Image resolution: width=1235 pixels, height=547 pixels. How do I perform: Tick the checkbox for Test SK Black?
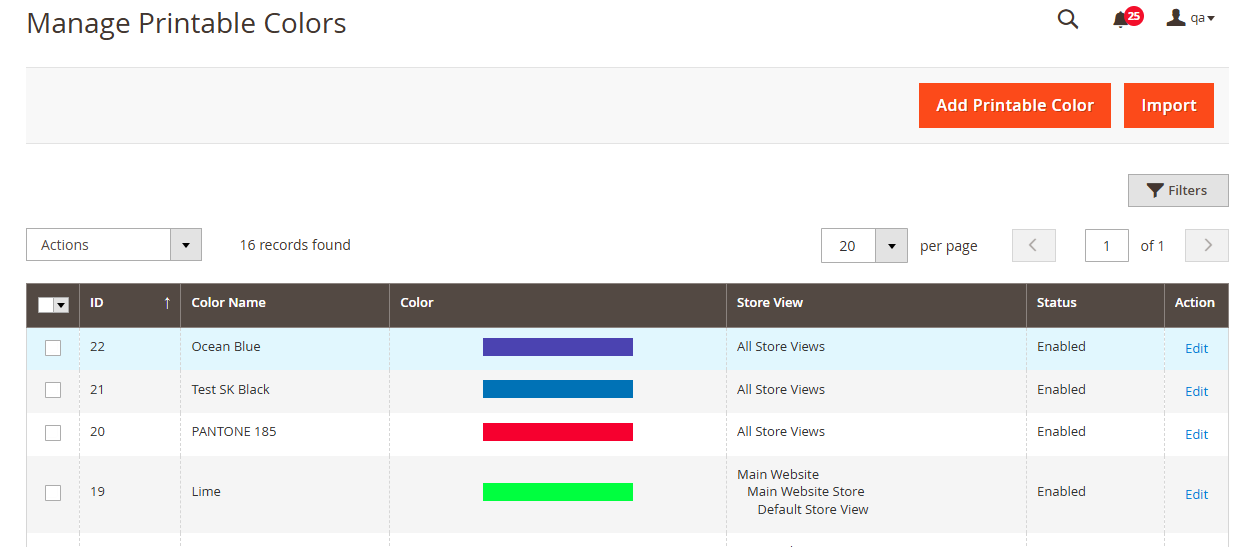53,390
